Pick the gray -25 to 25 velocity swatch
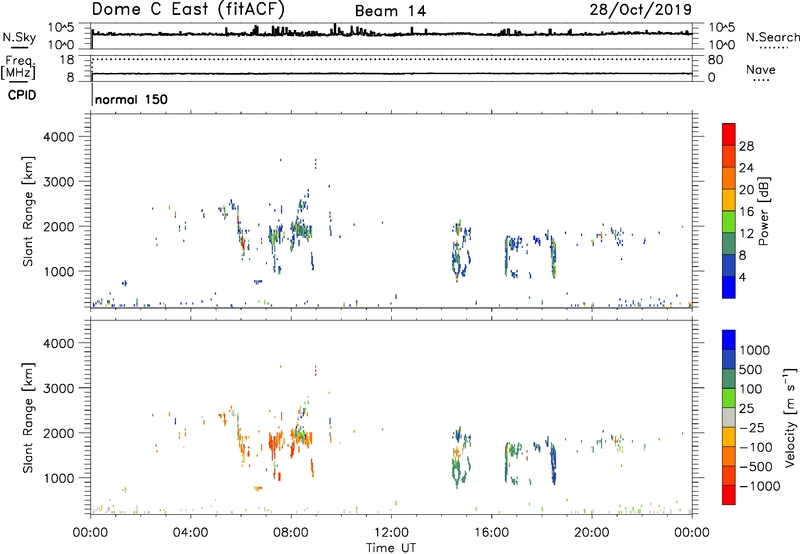Image resolution: width=800 pixels, height=554 pixels. point(729,417)
